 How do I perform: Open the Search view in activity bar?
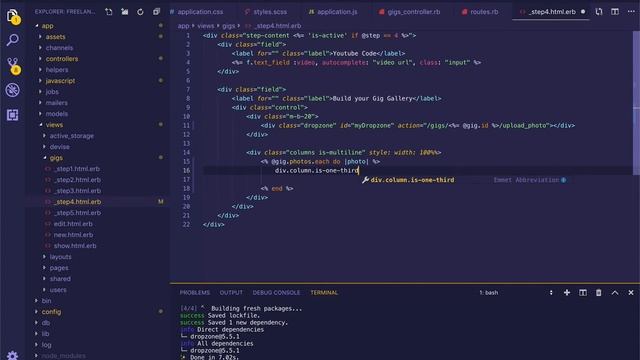(x=13, y=40)
